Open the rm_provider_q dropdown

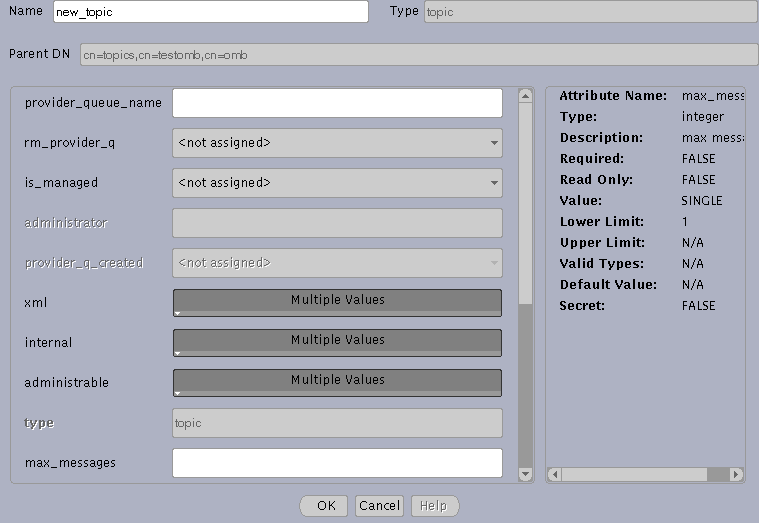coord(337,143)
